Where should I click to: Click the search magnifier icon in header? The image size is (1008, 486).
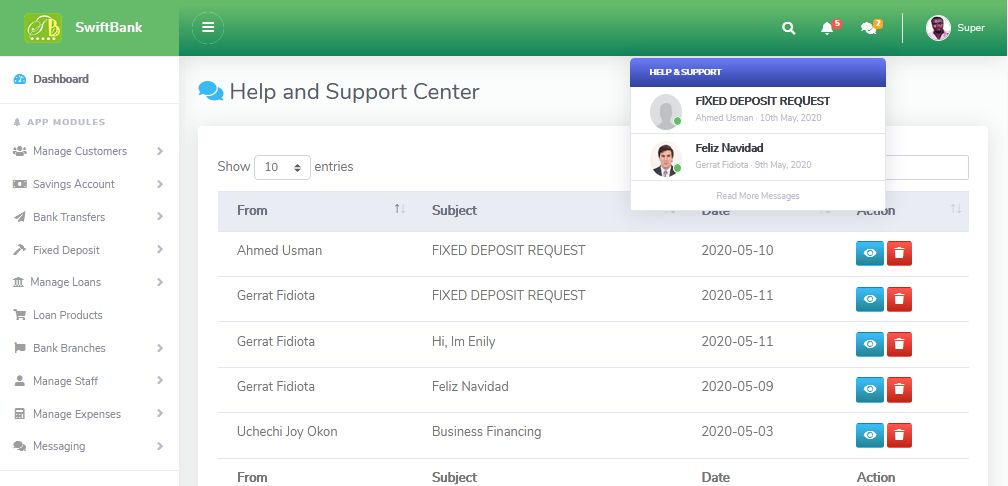[788, 28]
